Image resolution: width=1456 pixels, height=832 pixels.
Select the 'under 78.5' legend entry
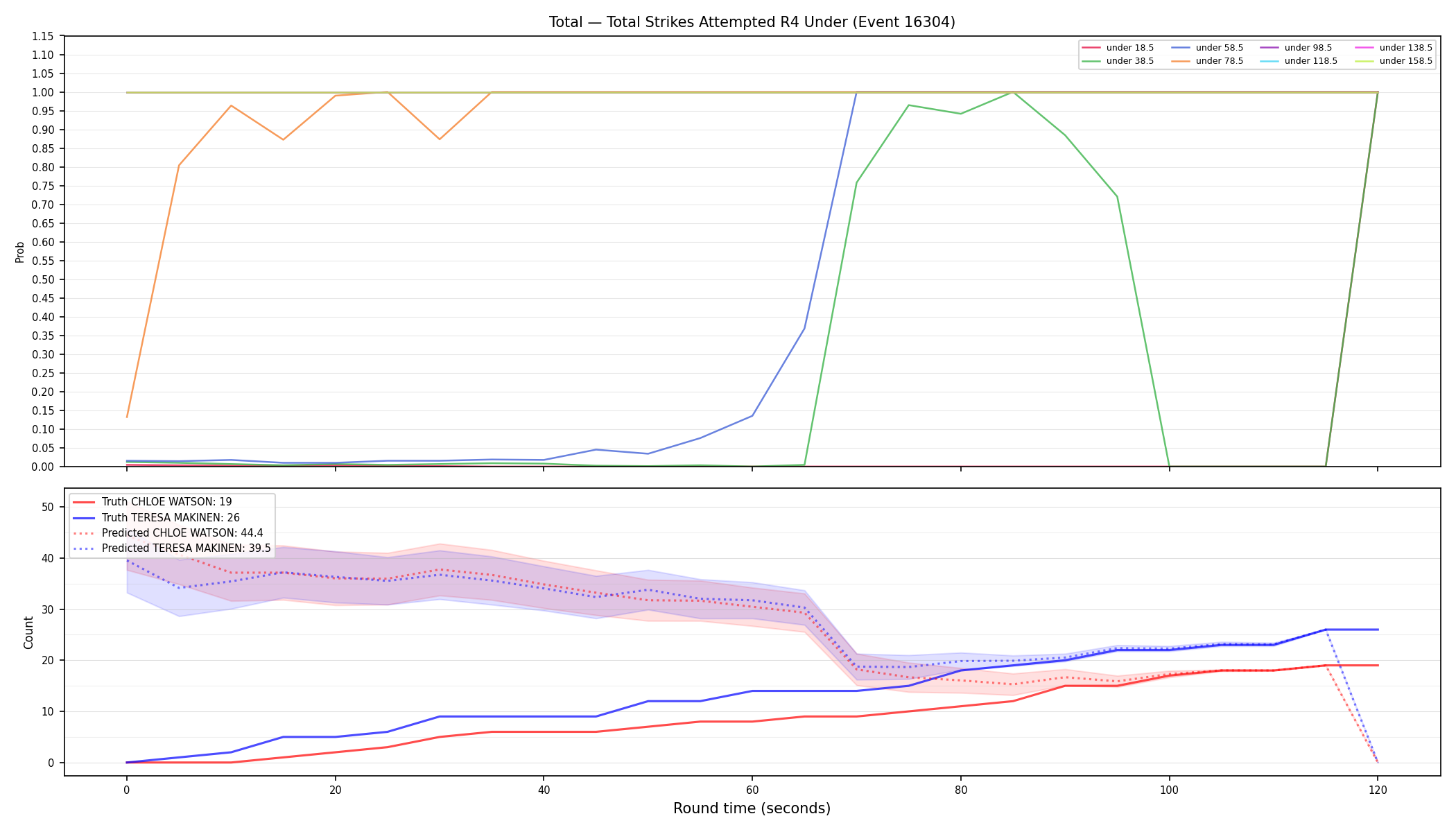coord(1207,61)
